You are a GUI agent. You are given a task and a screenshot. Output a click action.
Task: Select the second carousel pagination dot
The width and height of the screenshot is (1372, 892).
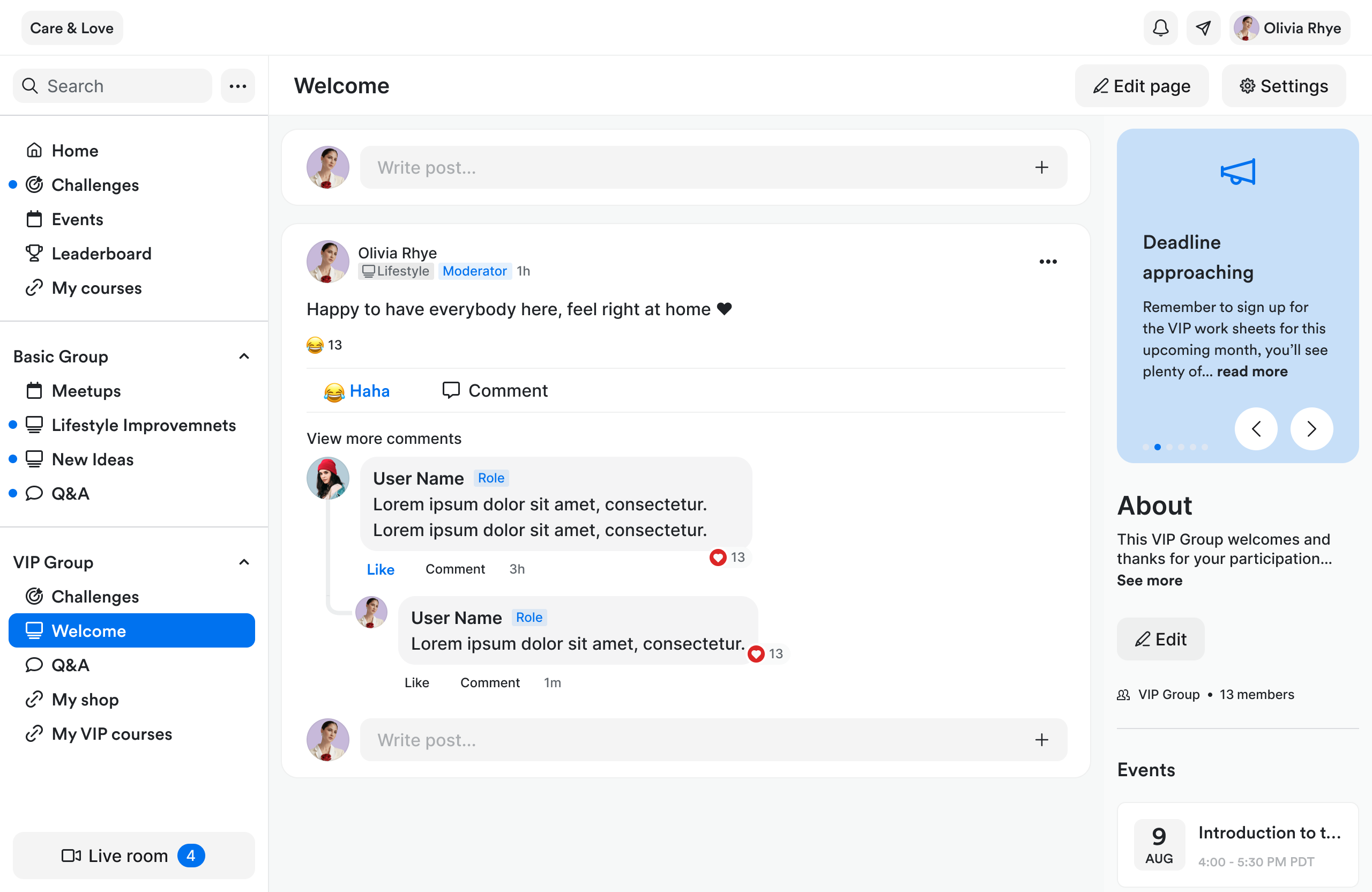click(1157, 447)
